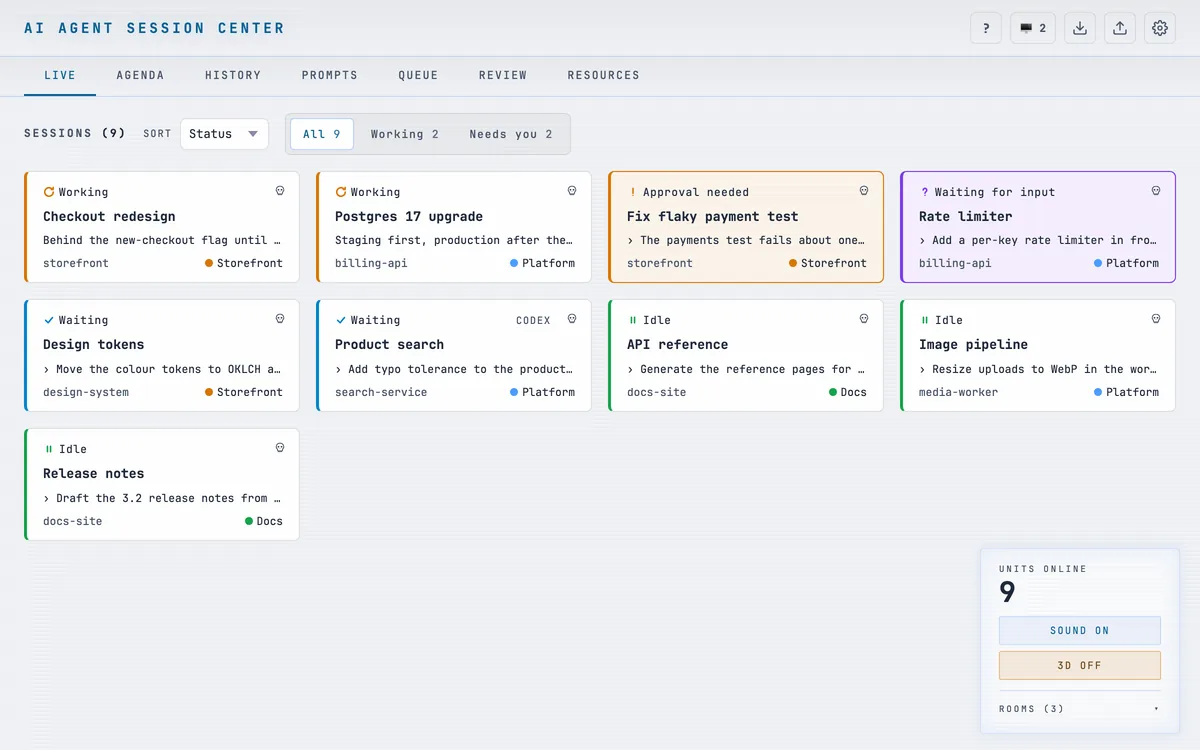The height and width of the screenshot is (750, 1200).
Task: Click the download/import icon in header
Action: (1080, 28)
